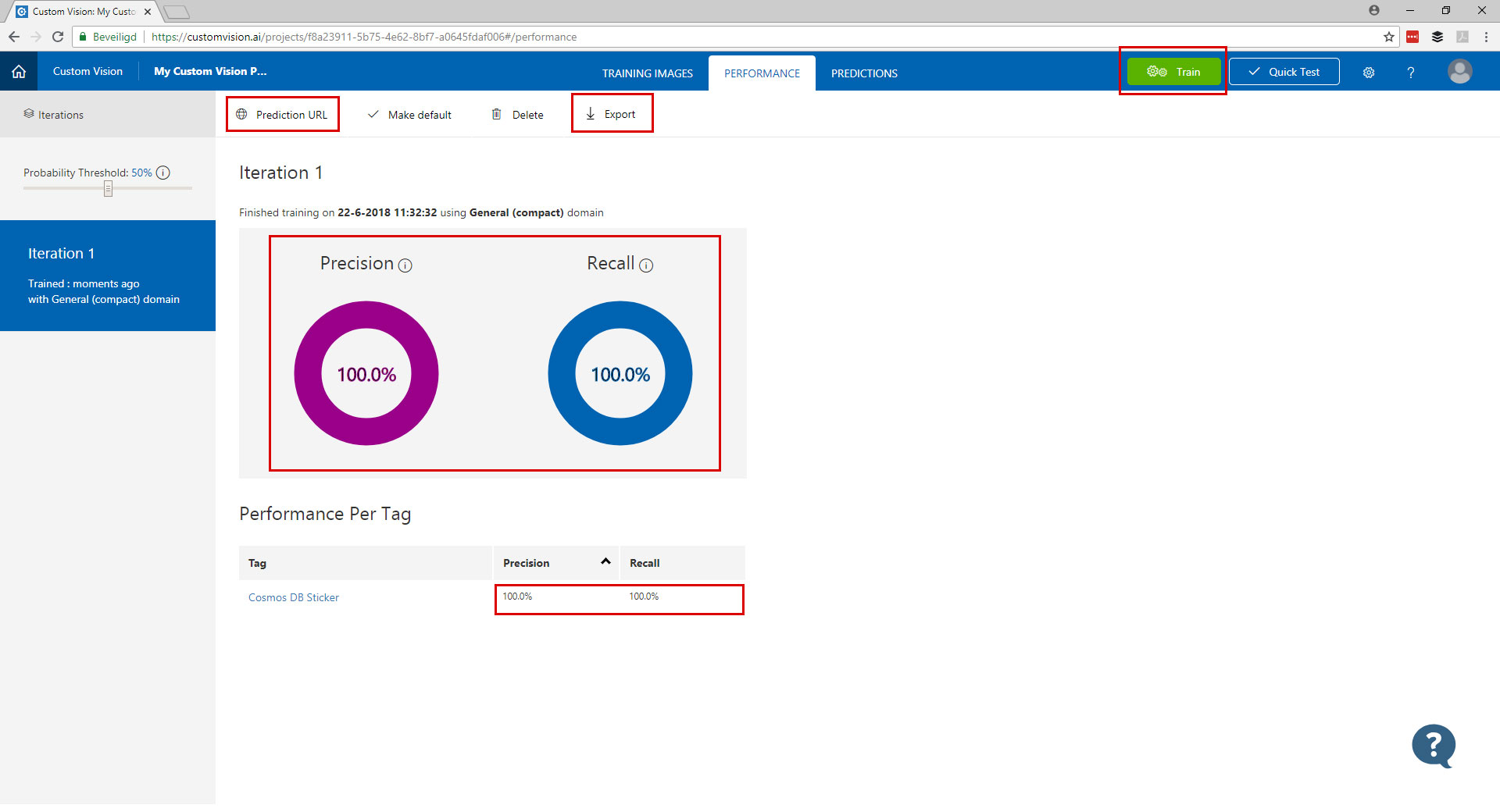
Task: Open the Chrome menu dots
Action: [x=1486, y=37]
